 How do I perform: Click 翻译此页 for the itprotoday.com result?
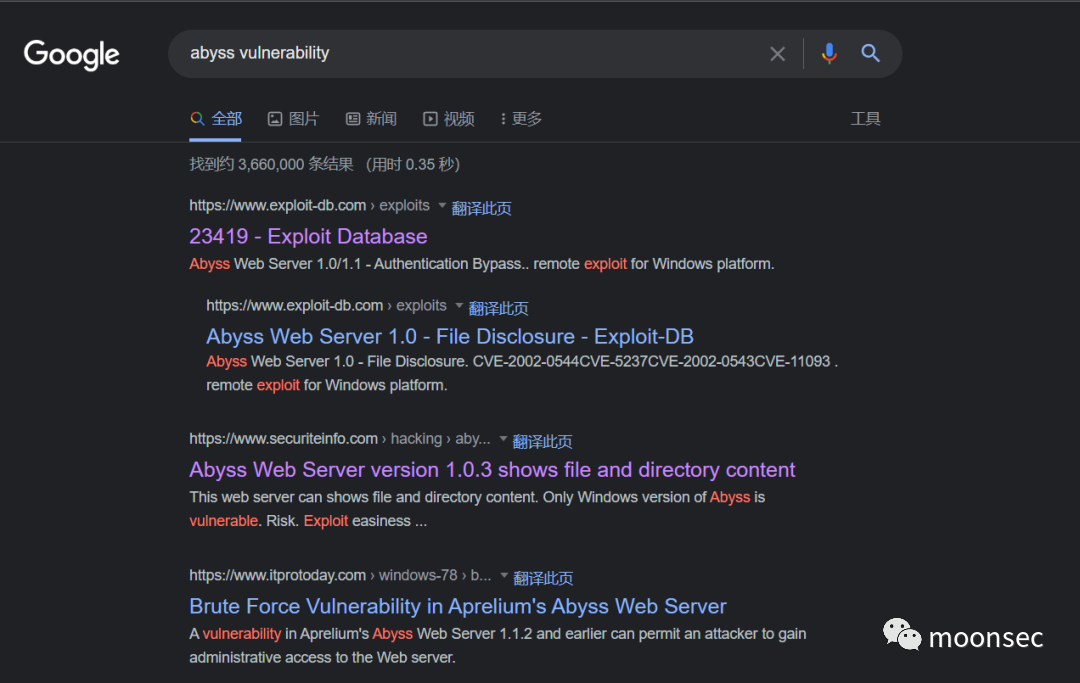click(x=543, y=578)
